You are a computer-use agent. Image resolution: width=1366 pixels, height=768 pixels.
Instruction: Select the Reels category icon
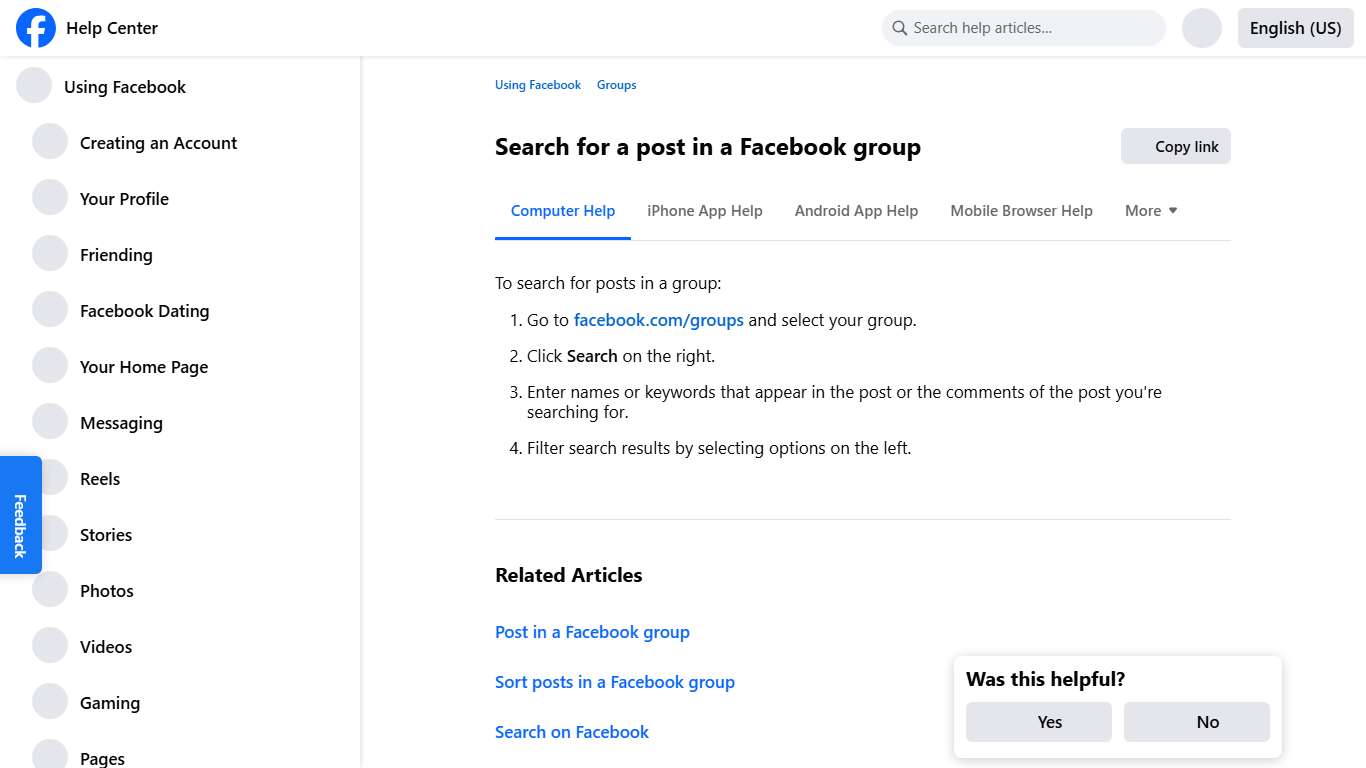click(x=50, y=477)
